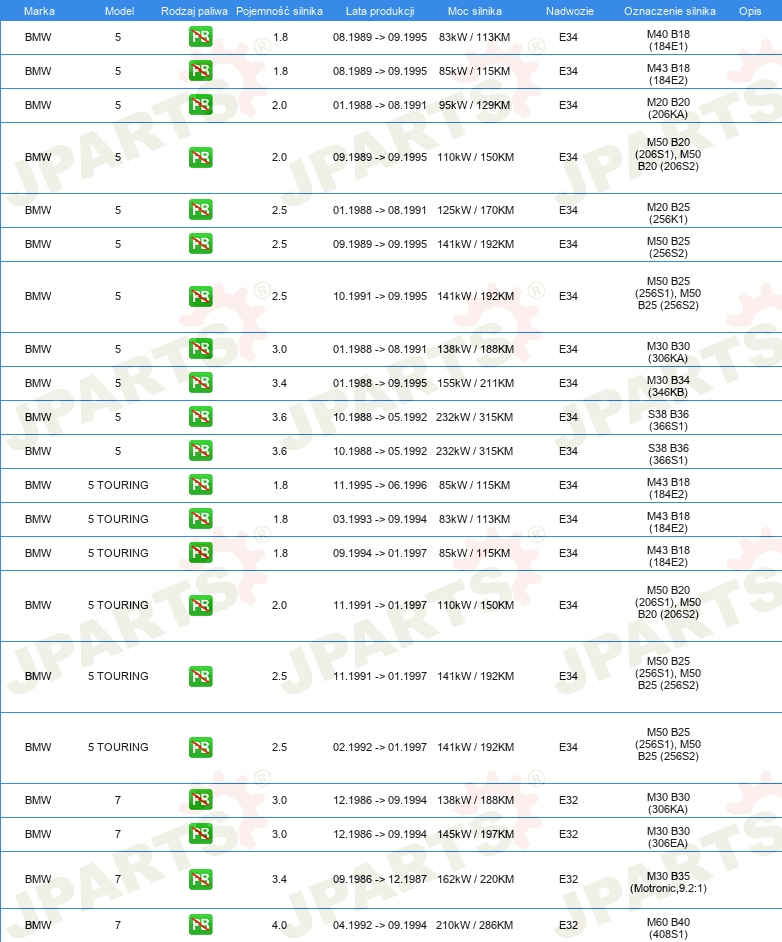
Task: Select engine code 'M30 B30 (306EA)'
Action: (668, 837)
